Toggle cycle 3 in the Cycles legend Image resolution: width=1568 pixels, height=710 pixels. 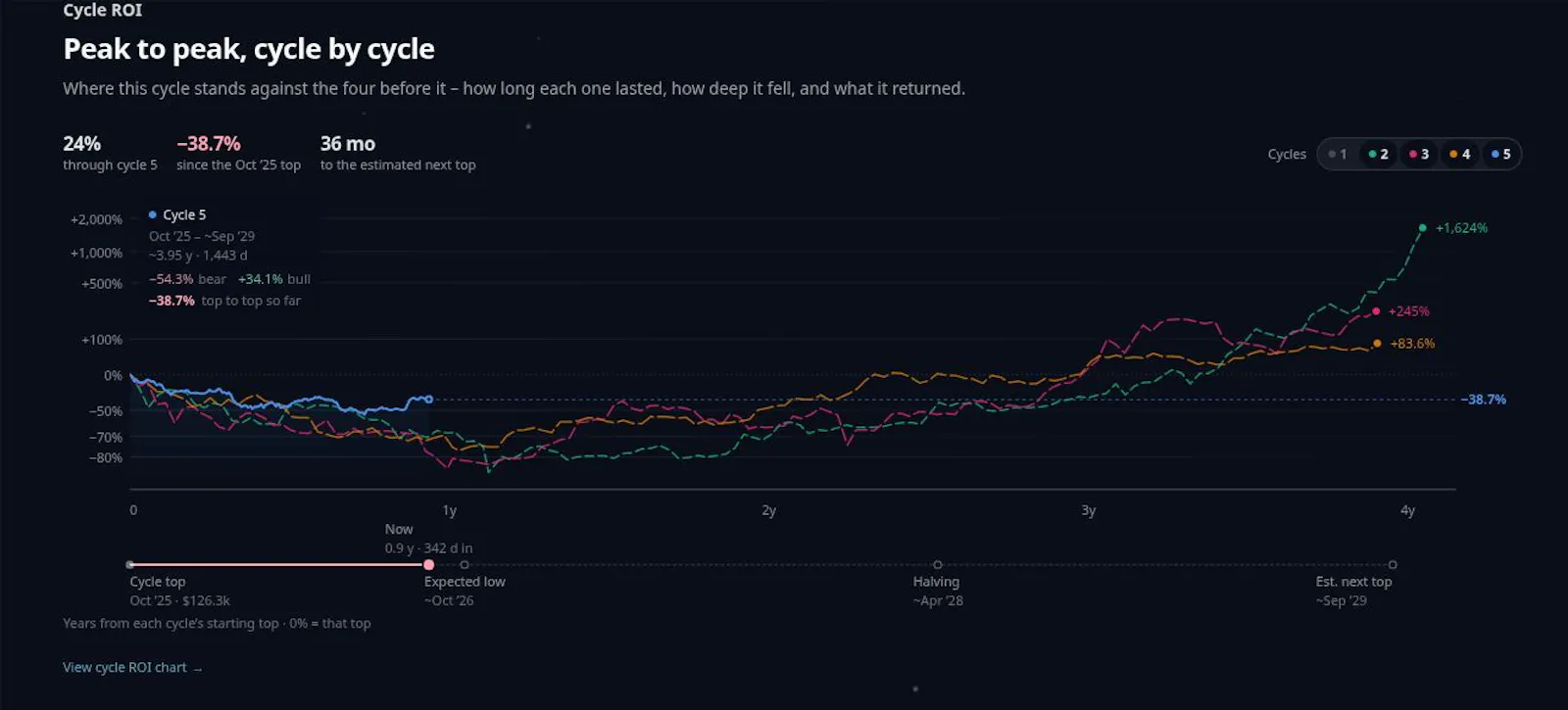pos(1418,154)
